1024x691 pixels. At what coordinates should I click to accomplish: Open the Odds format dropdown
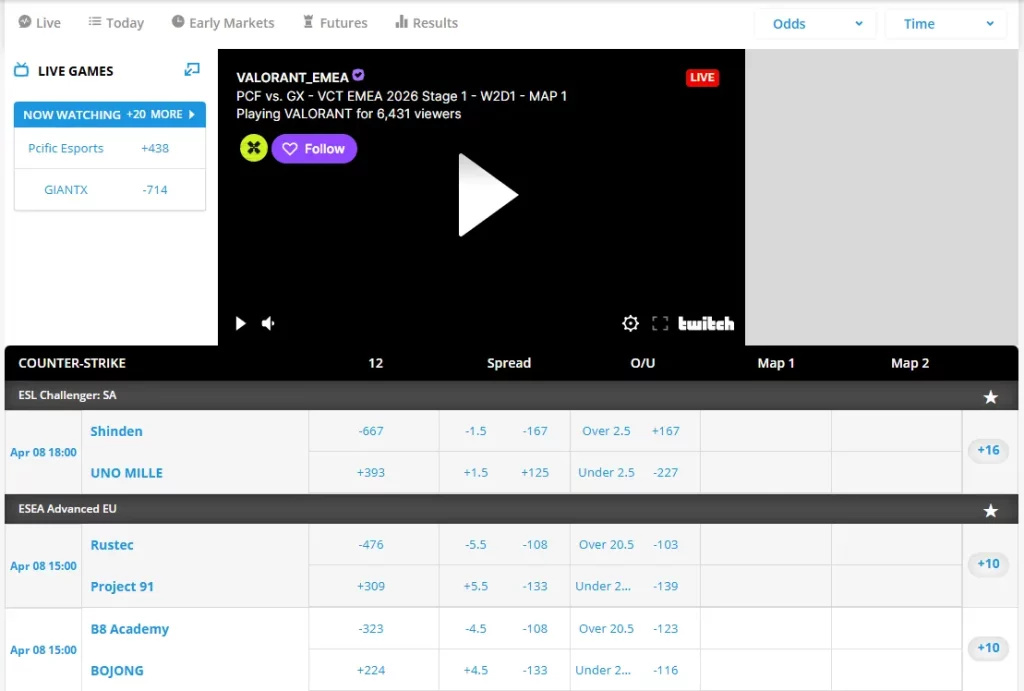[815, 24]
